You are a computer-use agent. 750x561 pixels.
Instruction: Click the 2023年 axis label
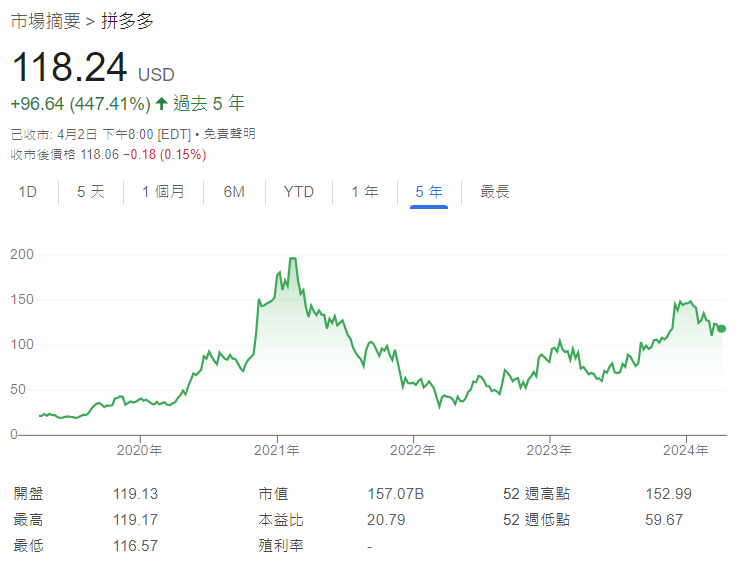click(549, 450)
